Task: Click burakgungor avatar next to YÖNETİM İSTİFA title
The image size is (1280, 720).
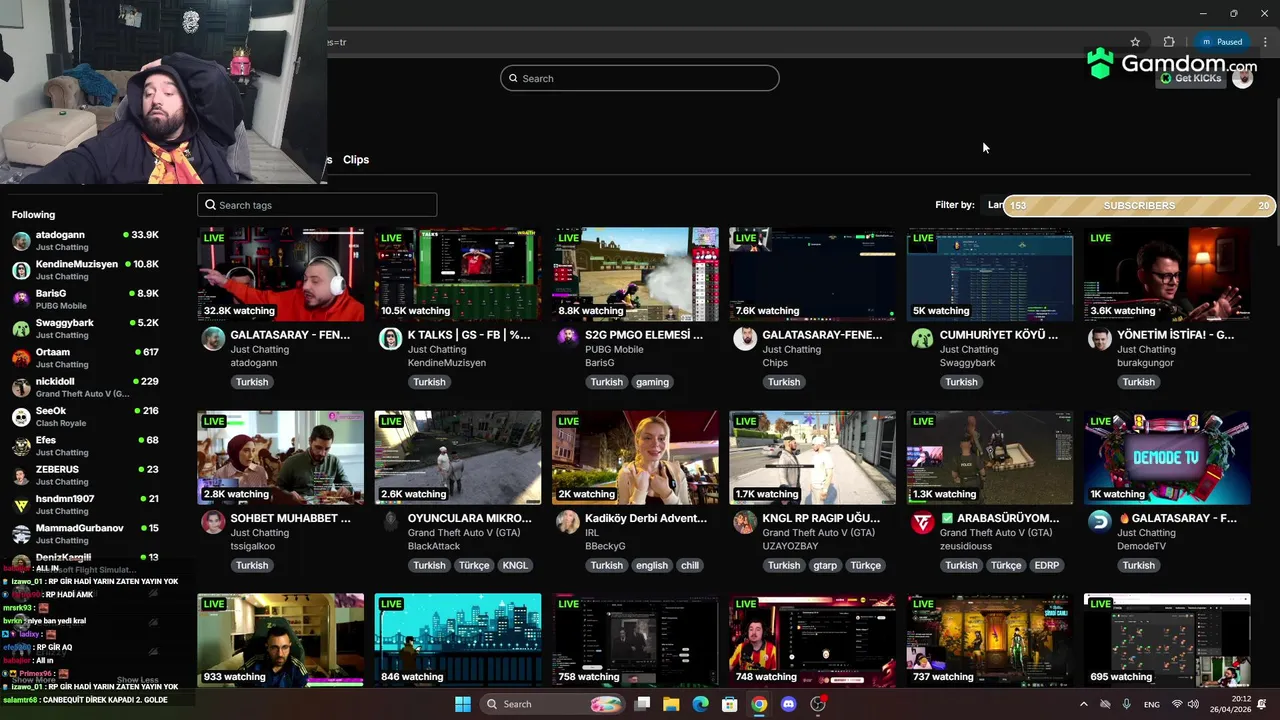Action: coord(1100,338)
